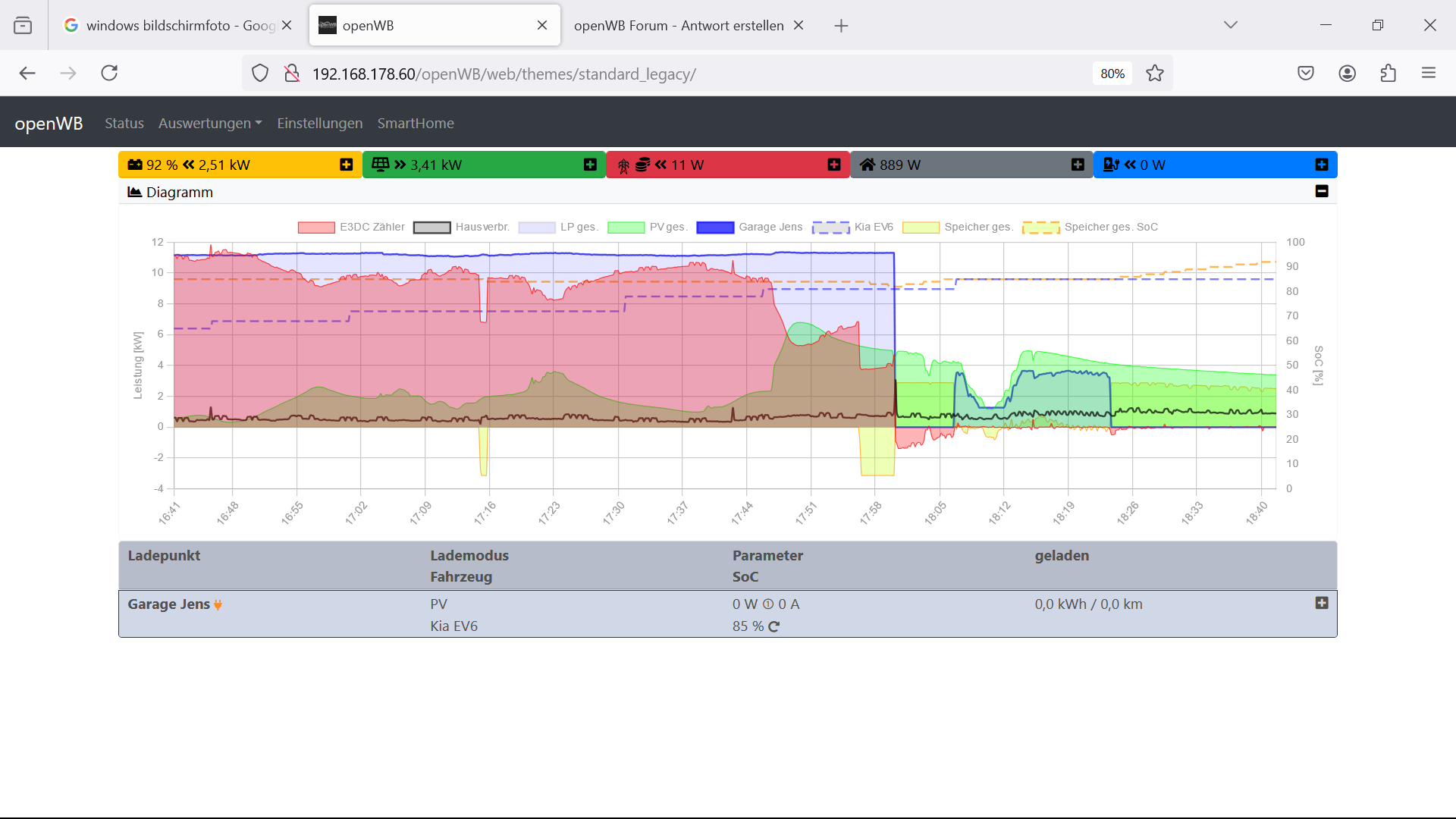The height and width of the screenshot is (819, 1456).
Task: Open the Einstellungen menu item
Action: (320, 123)
